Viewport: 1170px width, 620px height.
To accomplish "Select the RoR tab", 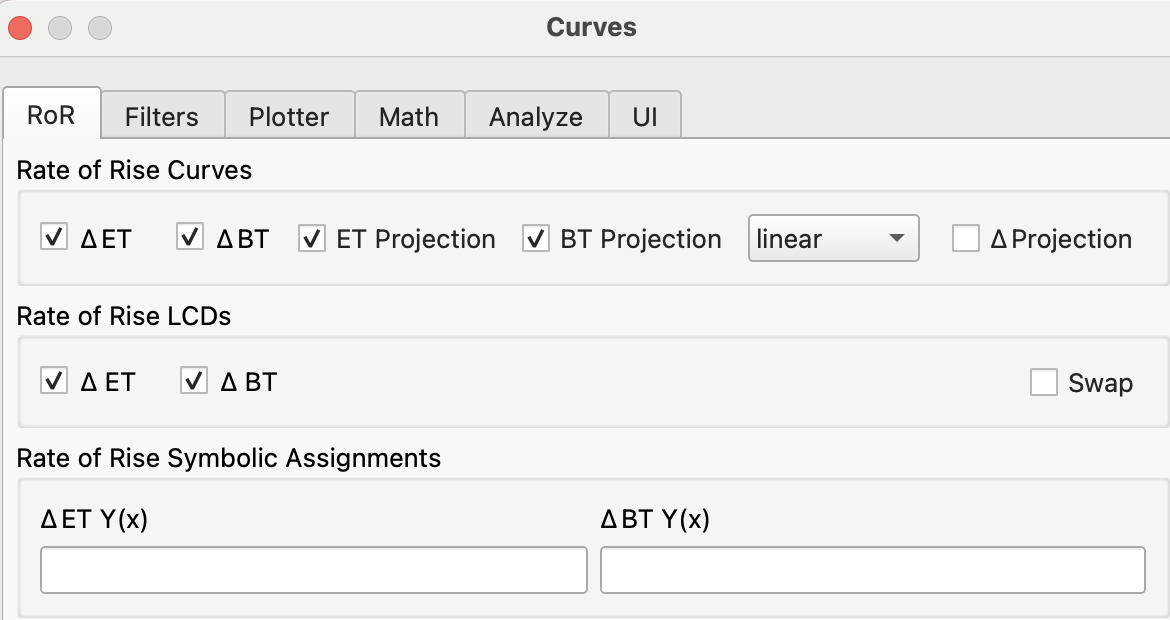I will tap(52, 115).
